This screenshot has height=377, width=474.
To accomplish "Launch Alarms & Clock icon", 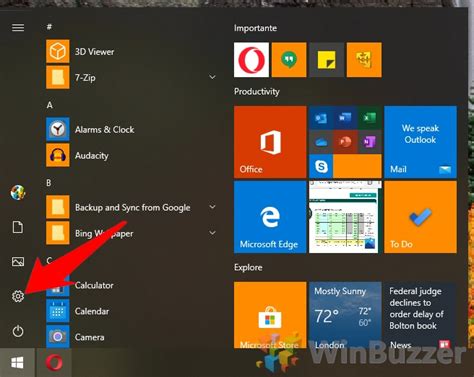I will pos(58,129).
